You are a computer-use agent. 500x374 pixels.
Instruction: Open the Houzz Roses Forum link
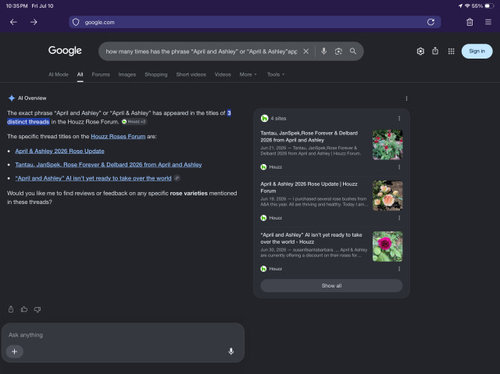(118, 136)
